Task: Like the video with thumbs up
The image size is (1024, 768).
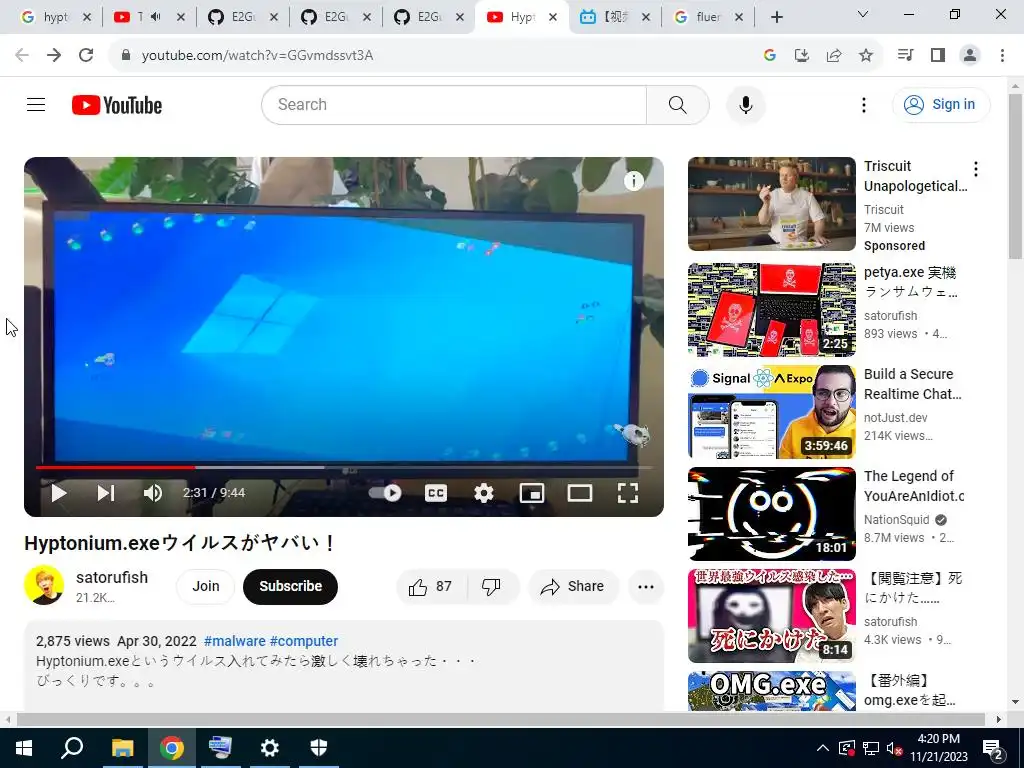Action: click(x=432, y=586)
